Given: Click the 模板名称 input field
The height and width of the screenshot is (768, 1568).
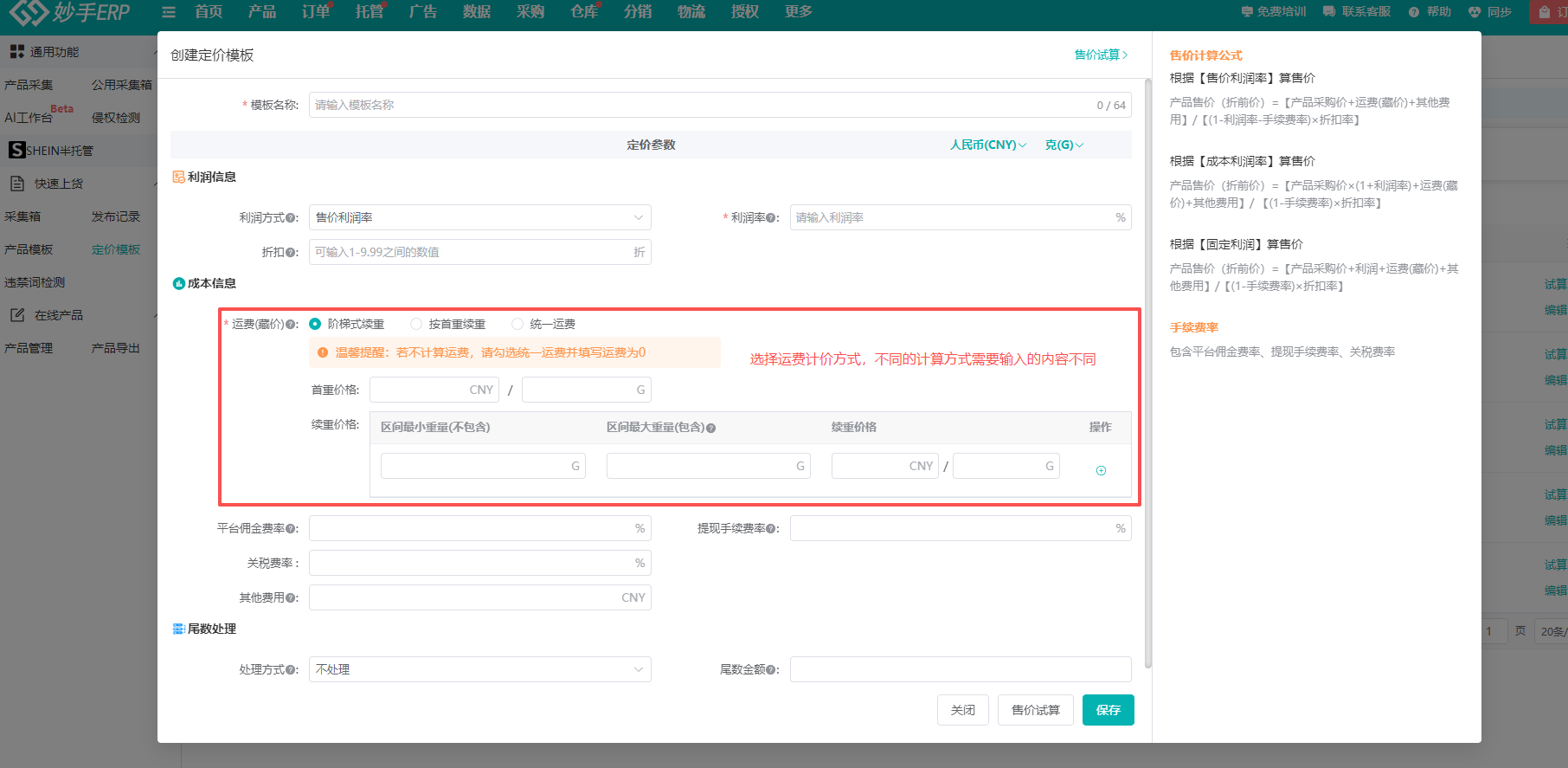Looking at the screenshot, I should [701, 105].
